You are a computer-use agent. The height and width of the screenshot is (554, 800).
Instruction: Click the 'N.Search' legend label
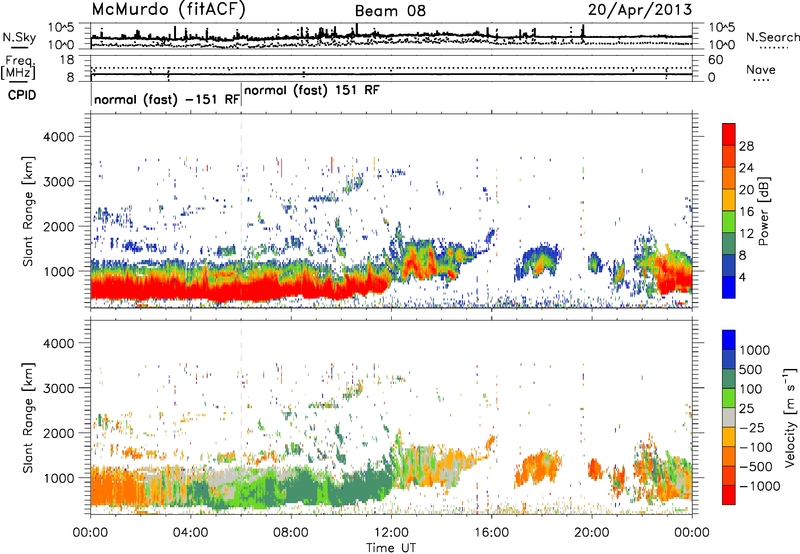click(x=772, y=37)
